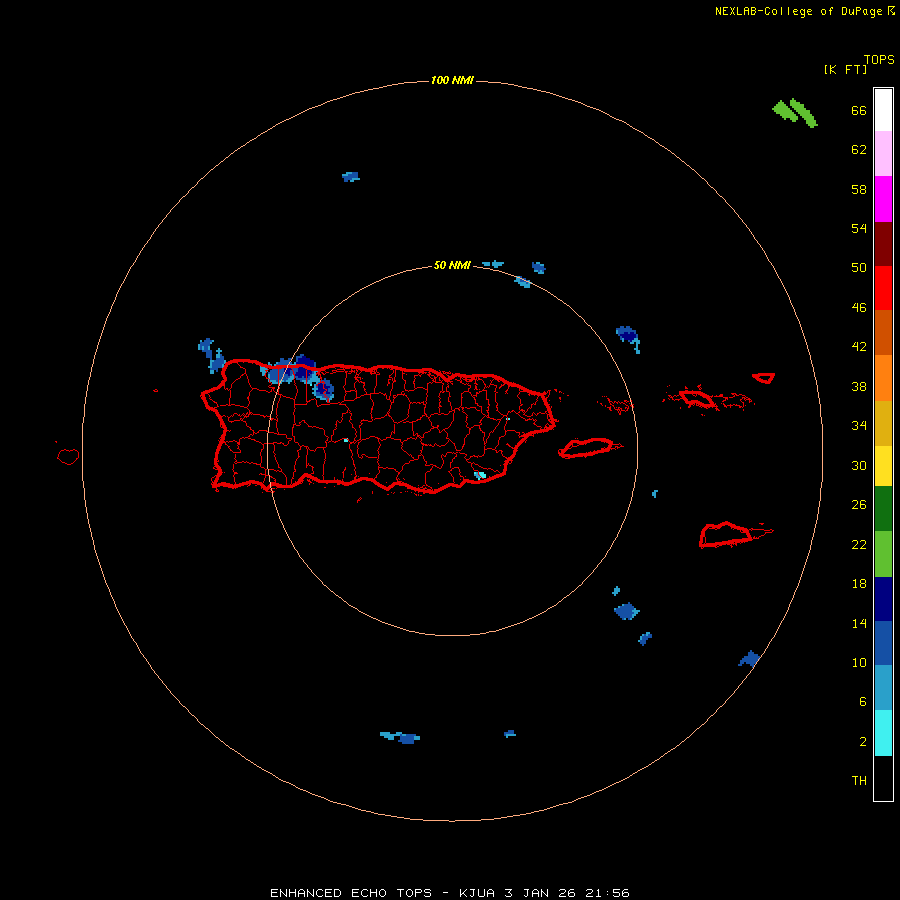Pick the cyan legend band
Viewport: 900px width, 900px height.
pos(883,733)
